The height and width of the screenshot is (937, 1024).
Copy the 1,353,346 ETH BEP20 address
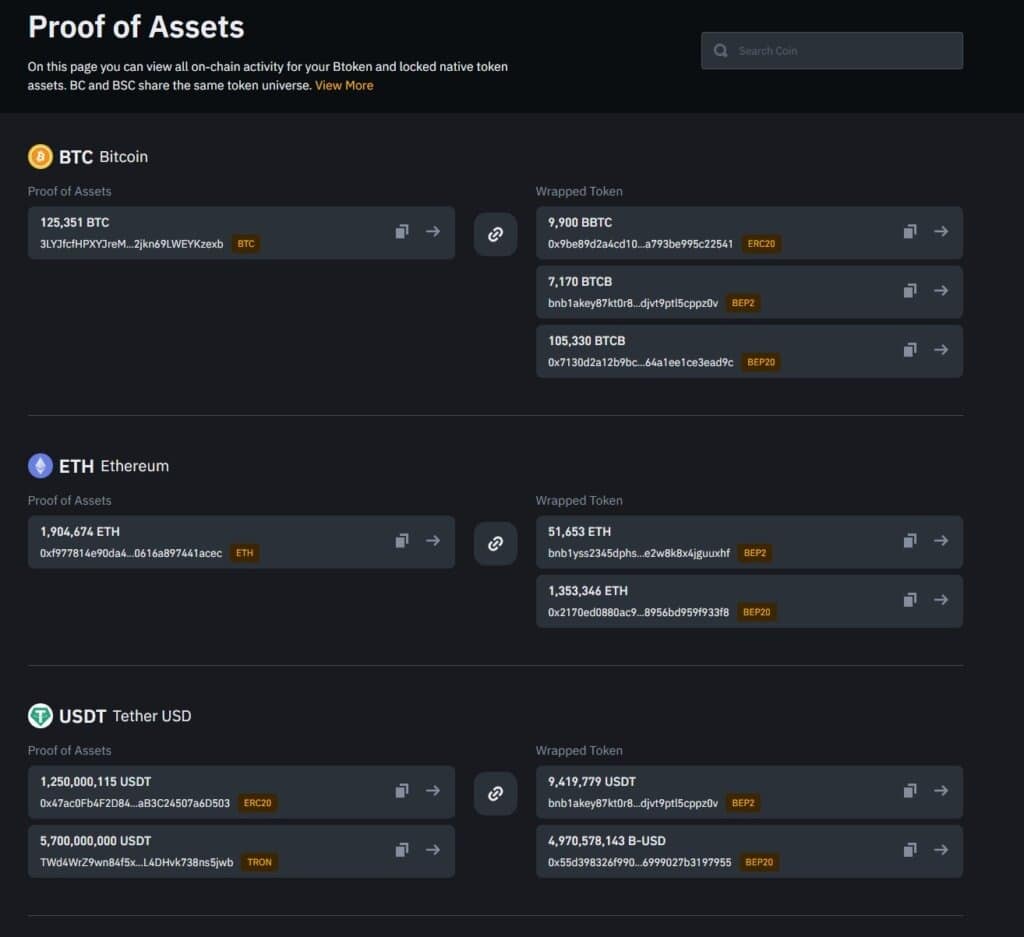910,599
